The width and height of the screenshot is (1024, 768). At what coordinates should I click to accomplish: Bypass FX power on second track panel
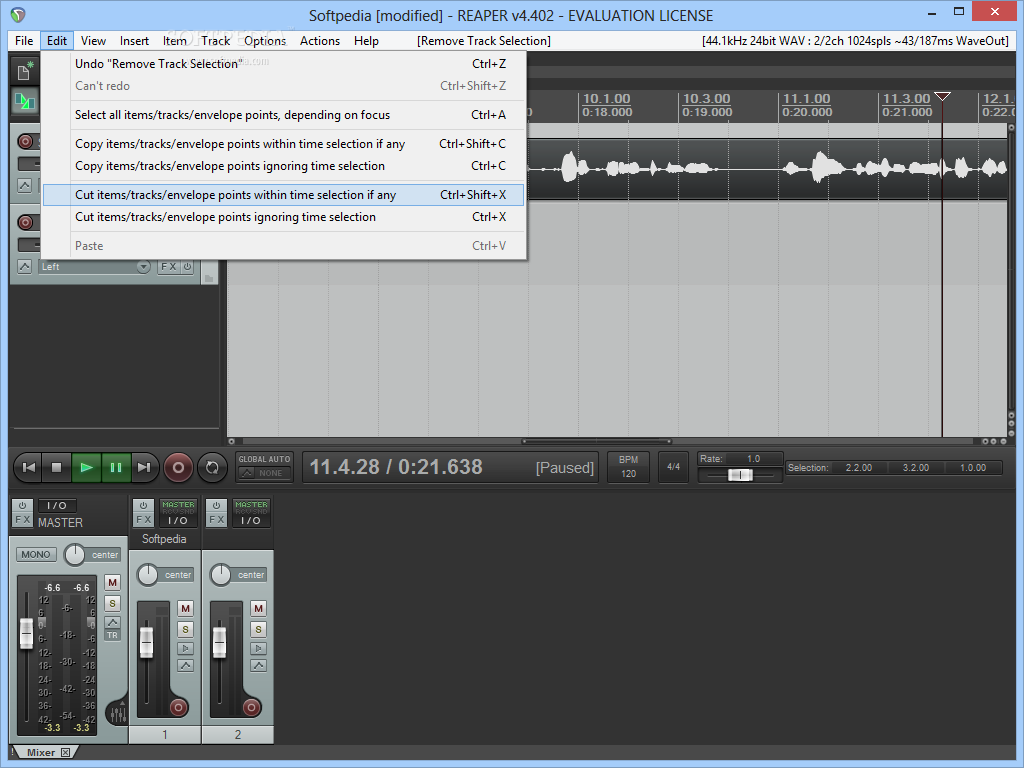click(187, 266)
